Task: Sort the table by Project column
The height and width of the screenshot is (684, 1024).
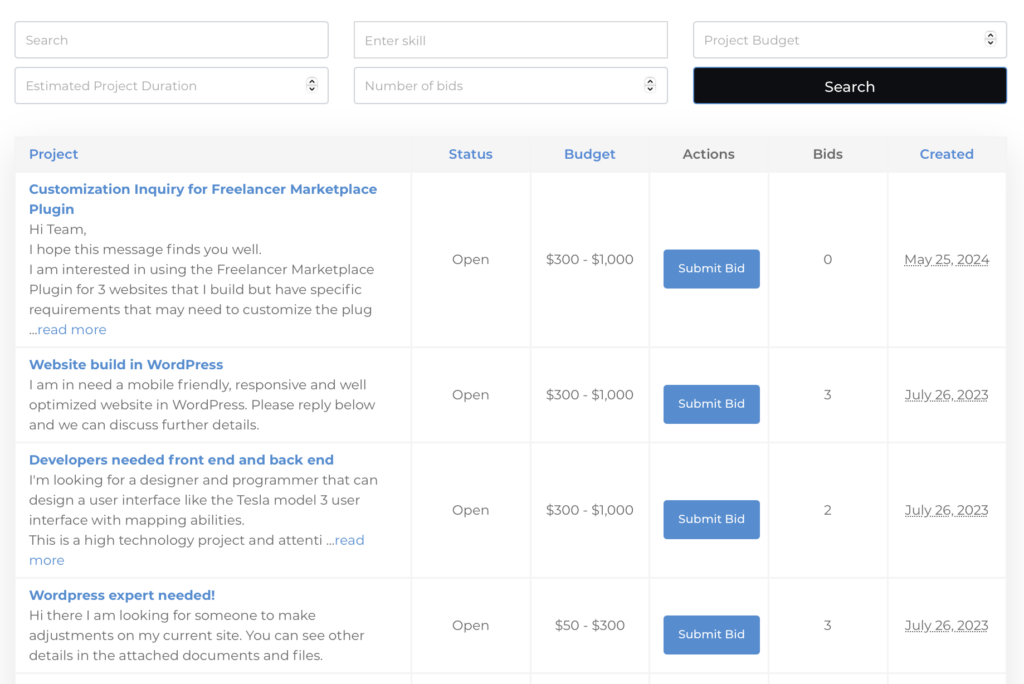Action: click(53, 154)
